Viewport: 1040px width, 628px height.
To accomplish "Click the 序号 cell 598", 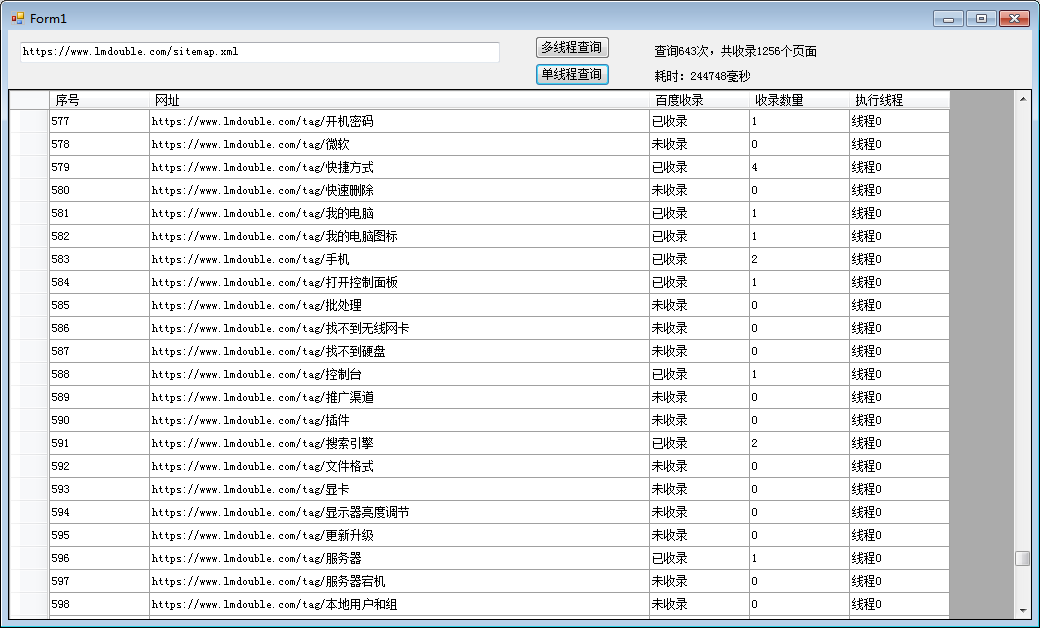I will [x=99, y=604].
